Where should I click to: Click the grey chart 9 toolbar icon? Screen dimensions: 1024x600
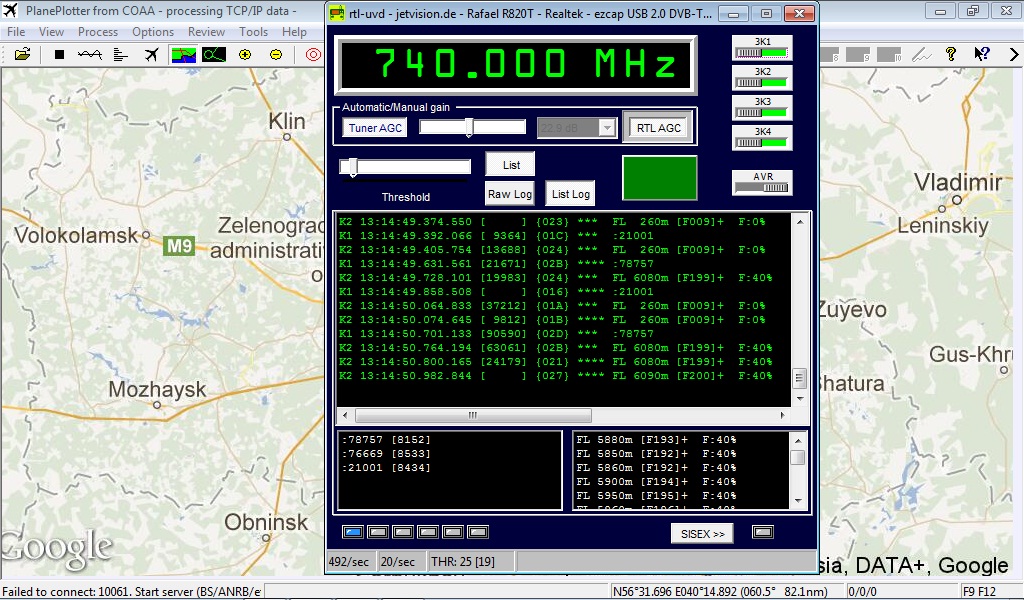pos(858,55)
